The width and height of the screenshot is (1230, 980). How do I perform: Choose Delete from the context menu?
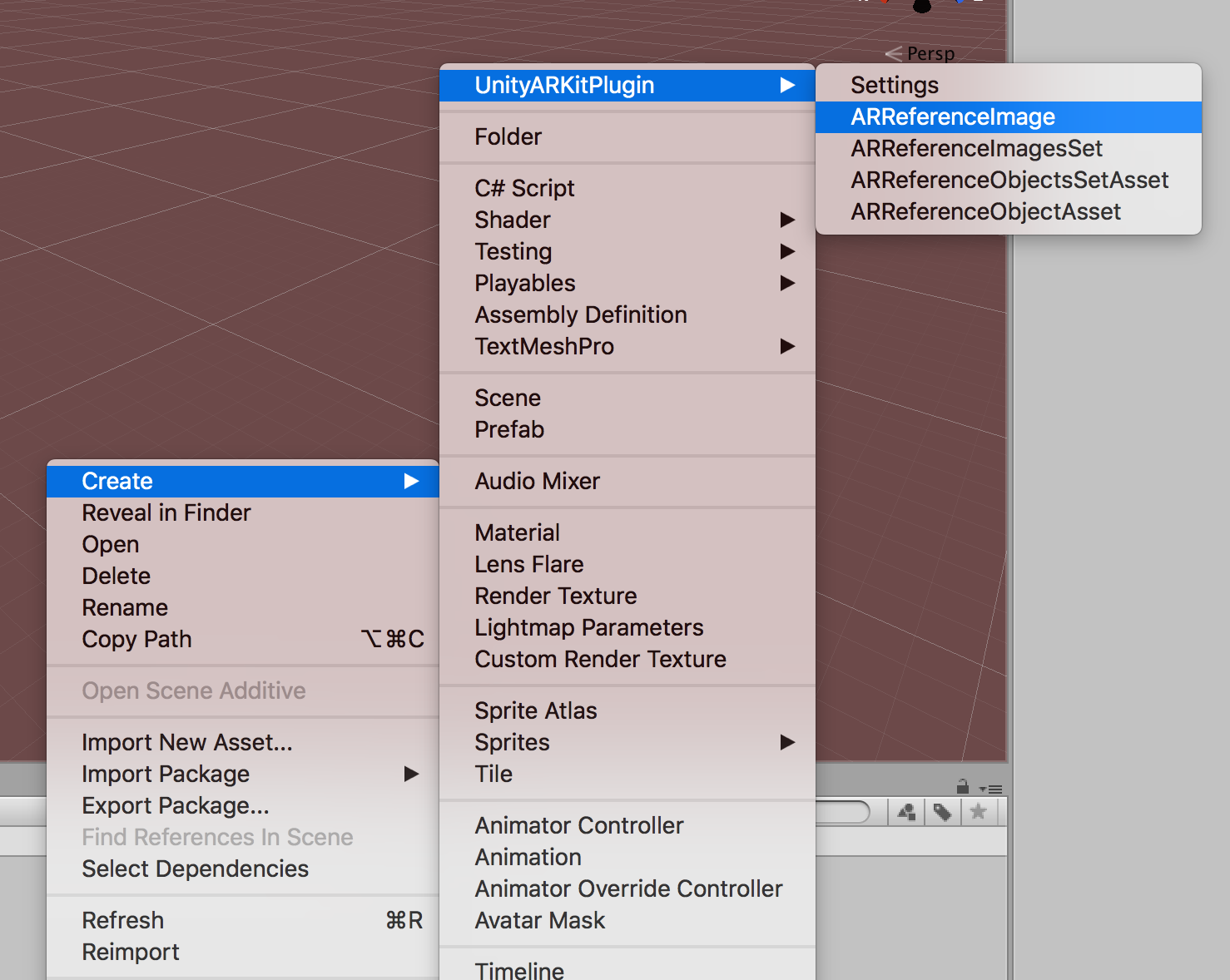click(x=242, y=576)
